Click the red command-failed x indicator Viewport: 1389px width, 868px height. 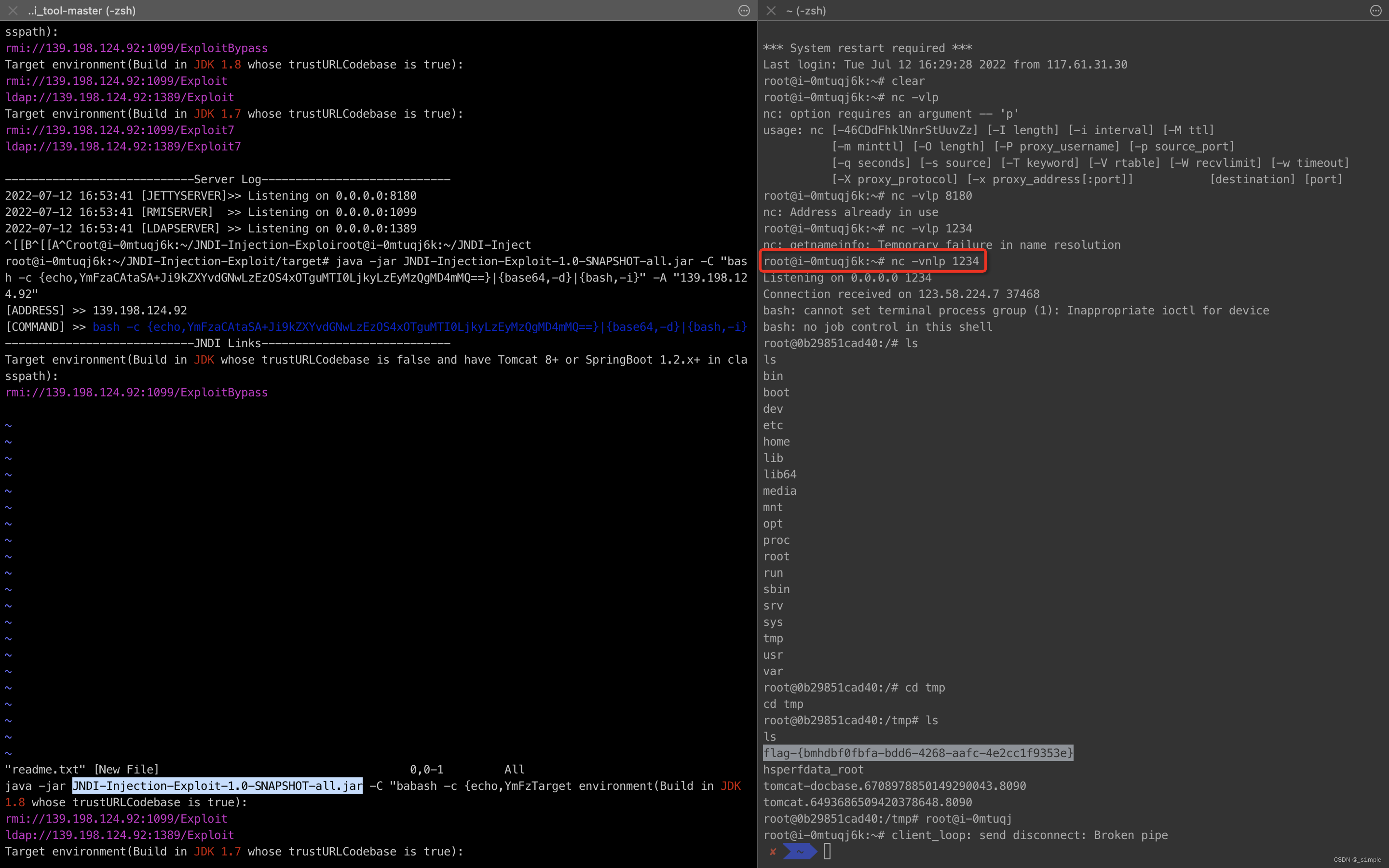click(x=774, y=852)
